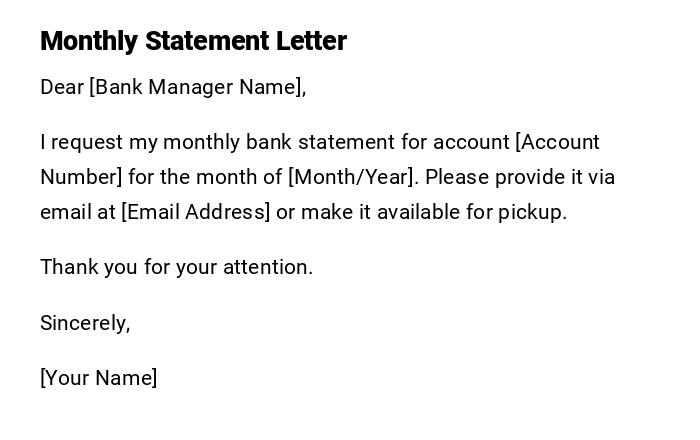
Task: Select the [Bank Manager Name] placeholder
Action: 197,87
